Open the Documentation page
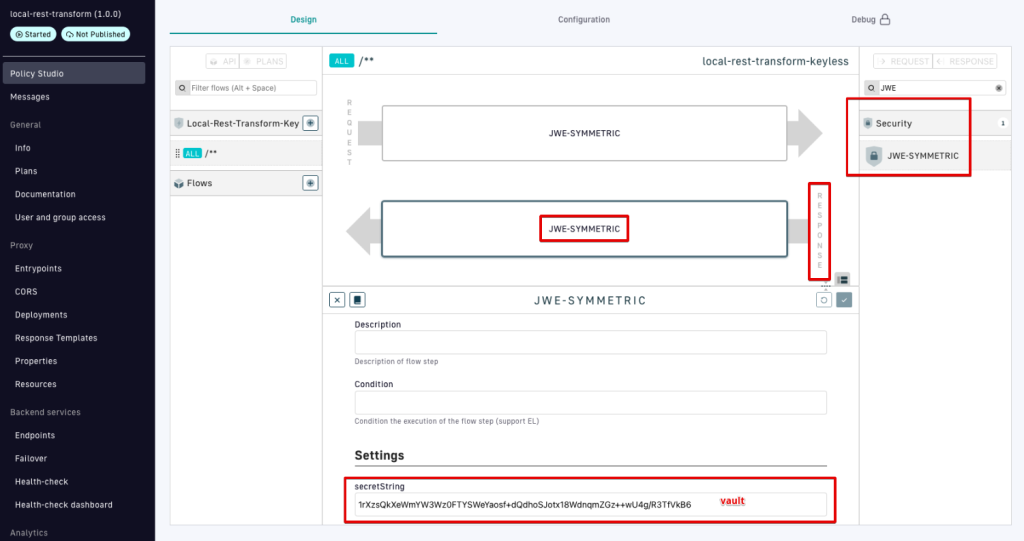Screen dimensions: 1024x541 click(45, 194)
